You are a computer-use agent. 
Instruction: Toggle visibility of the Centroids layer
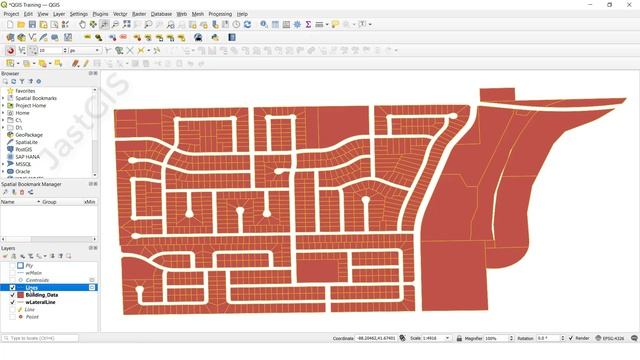12,280
